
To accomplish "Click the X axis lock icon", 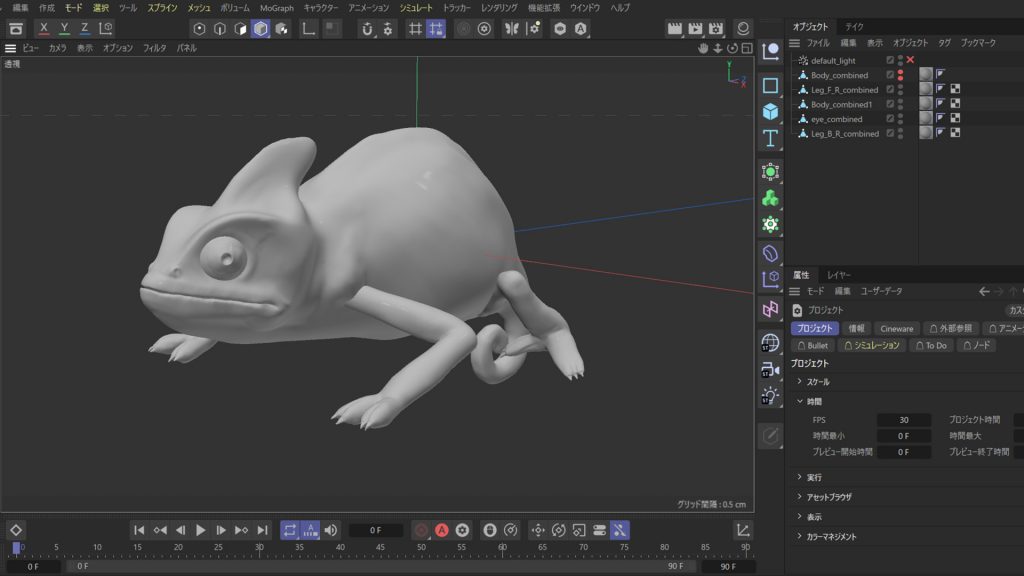I will 43,29.
